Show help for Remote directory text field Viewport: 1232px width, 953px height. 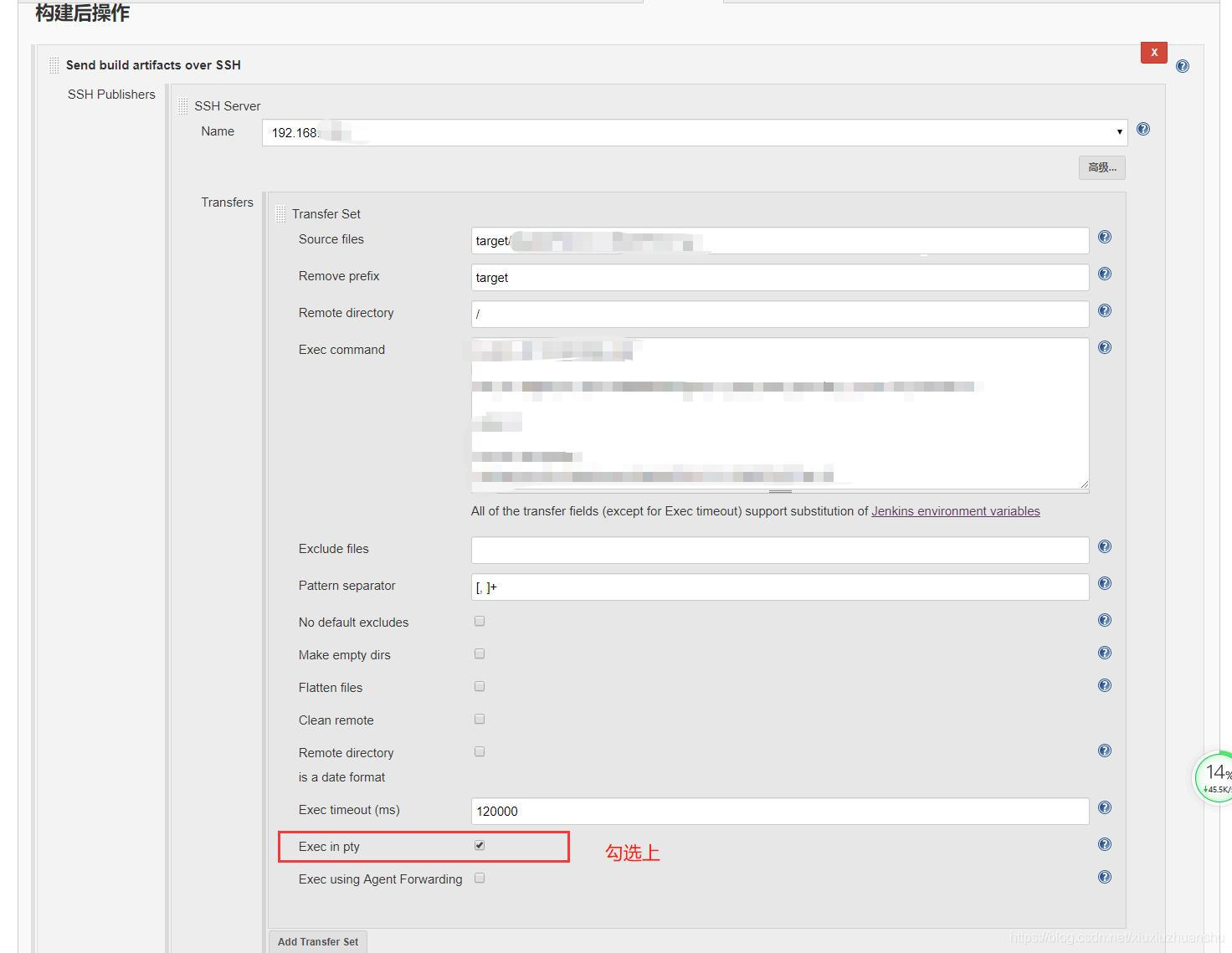click(1105, 310)
